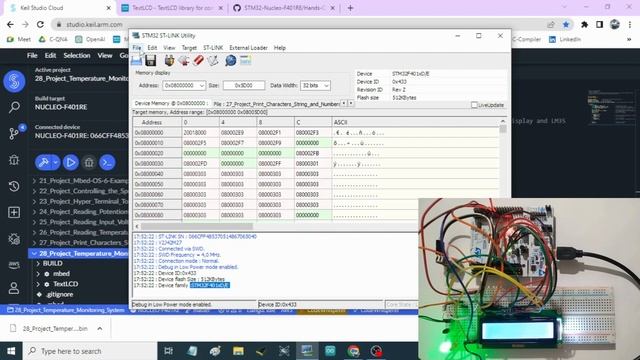Open ST-LINK menu
The height and width of the screenshot is (360, 640).
pos(213,48)
